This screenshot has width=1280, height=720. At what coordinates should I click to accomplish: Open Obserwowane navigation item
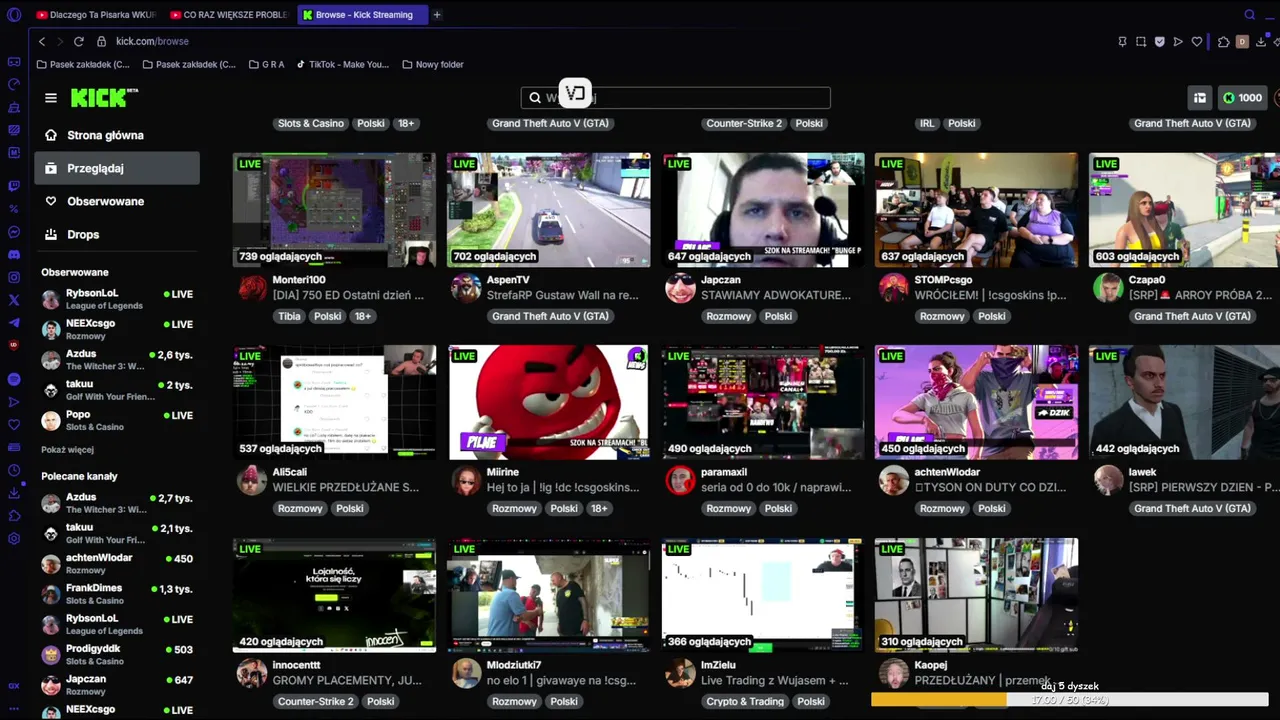(117, 201)
